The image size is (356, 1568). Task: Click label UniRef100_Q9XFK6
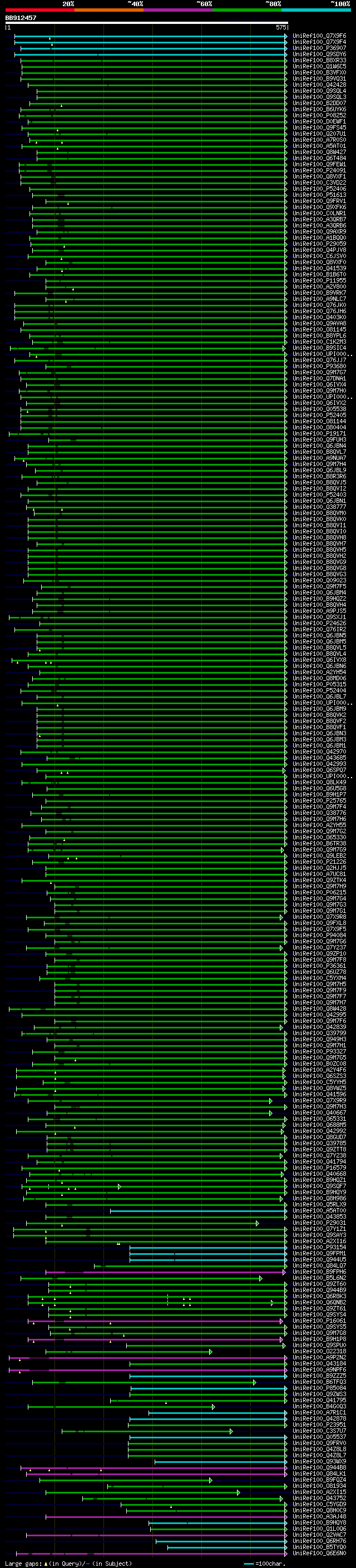click(319, 207)
